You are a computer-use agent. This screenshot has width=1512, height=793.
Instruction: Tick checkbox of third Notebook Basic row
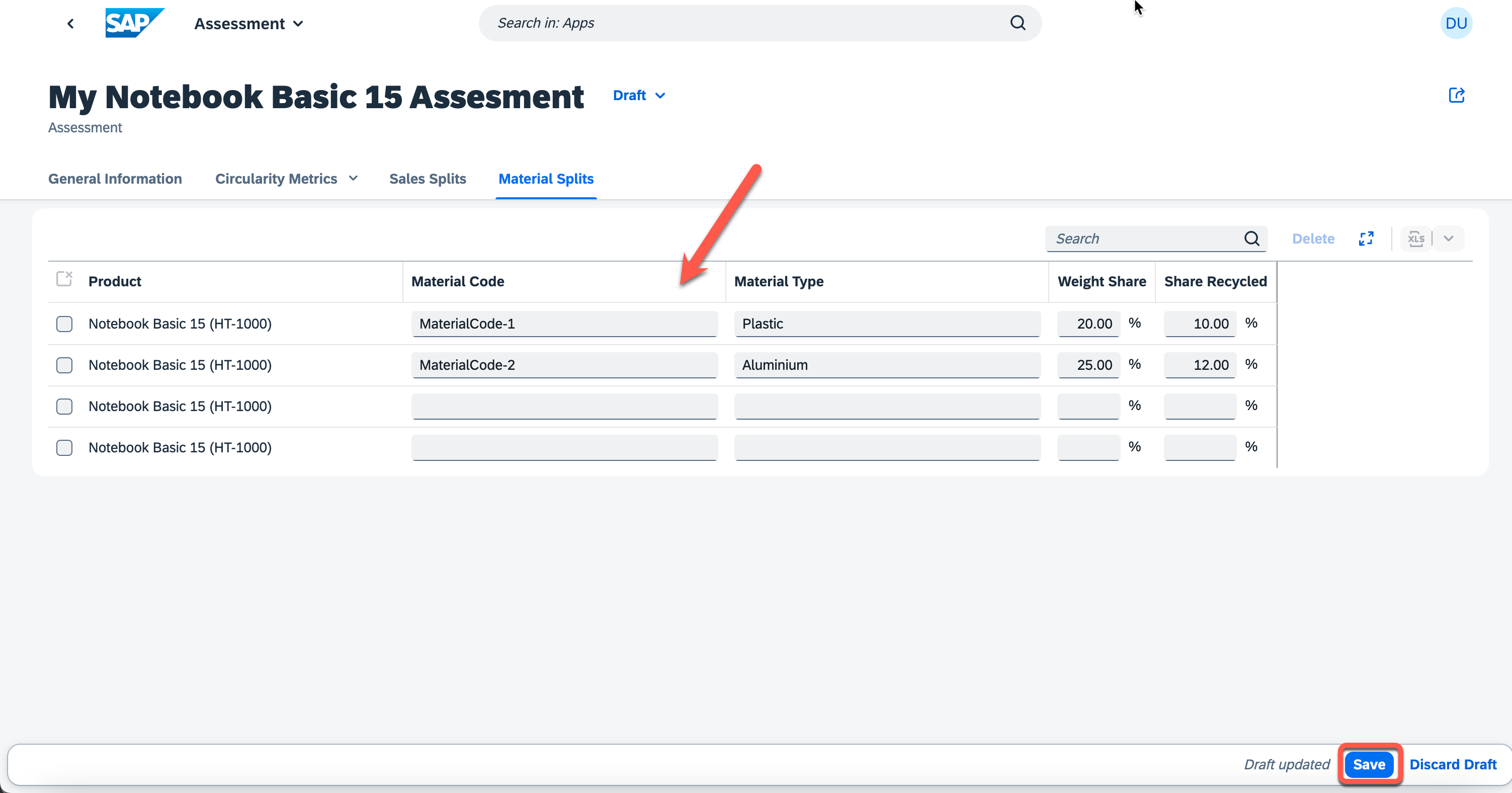(x=64, y=406)
